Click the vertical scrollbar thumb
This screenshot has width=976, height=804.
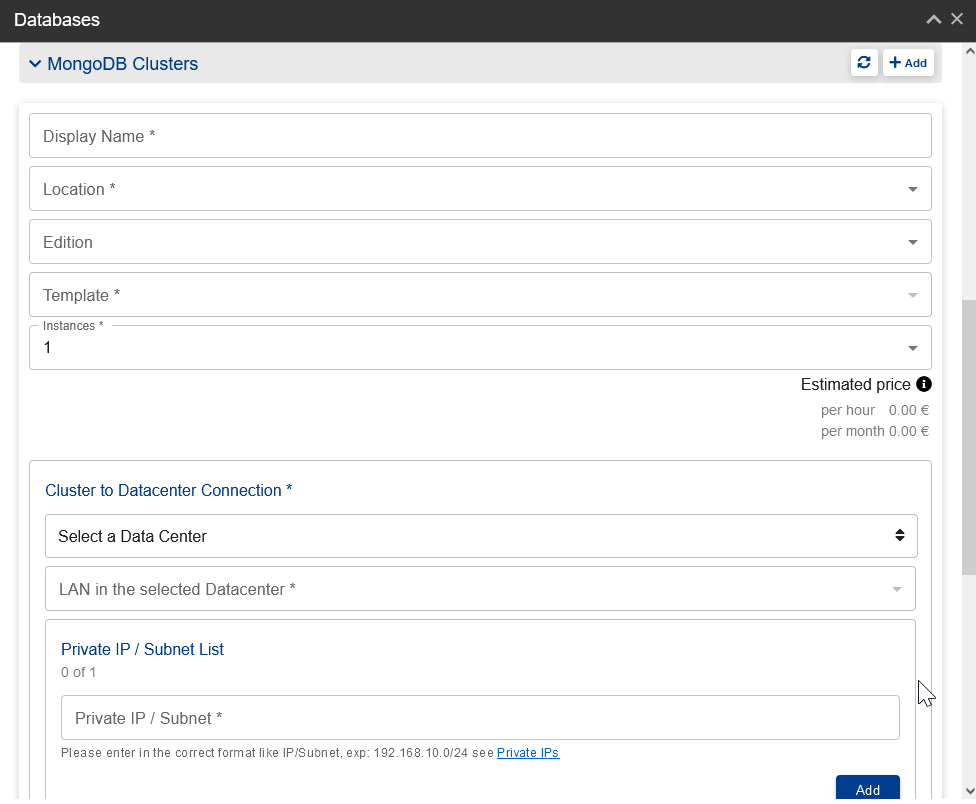(969, 437)
